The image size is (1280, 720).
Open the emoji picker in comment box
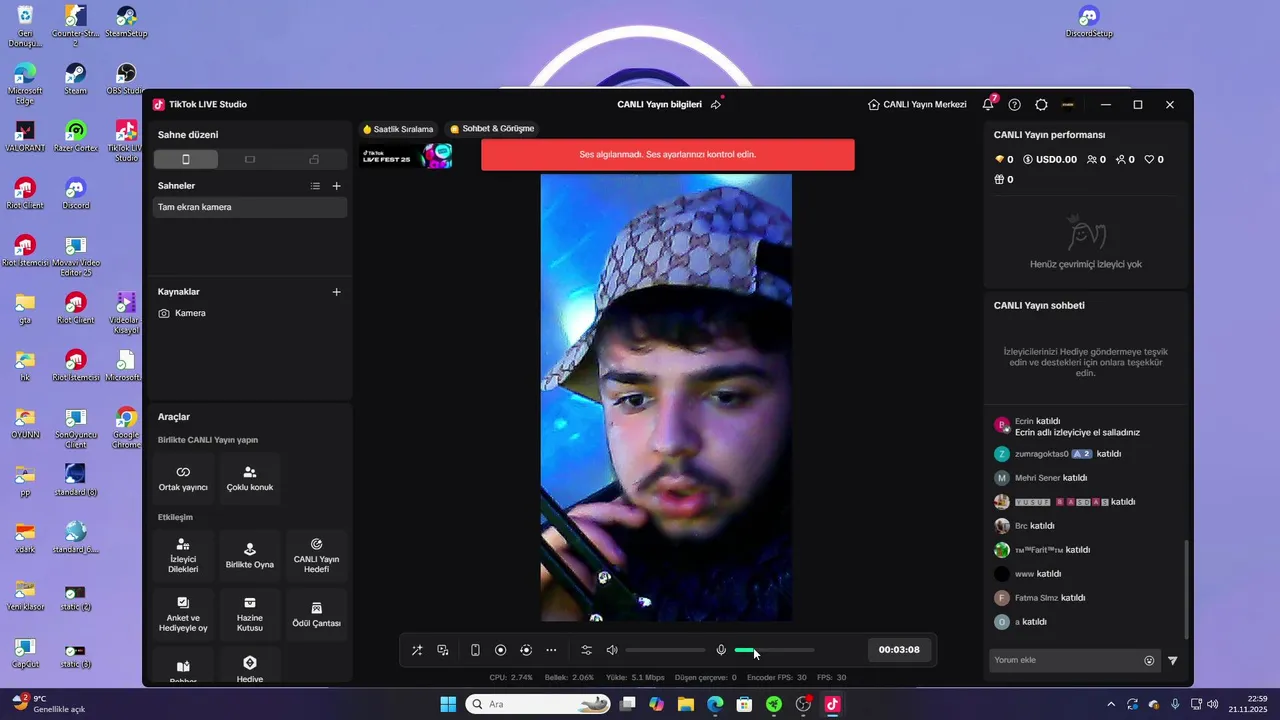click(1149, 660)
